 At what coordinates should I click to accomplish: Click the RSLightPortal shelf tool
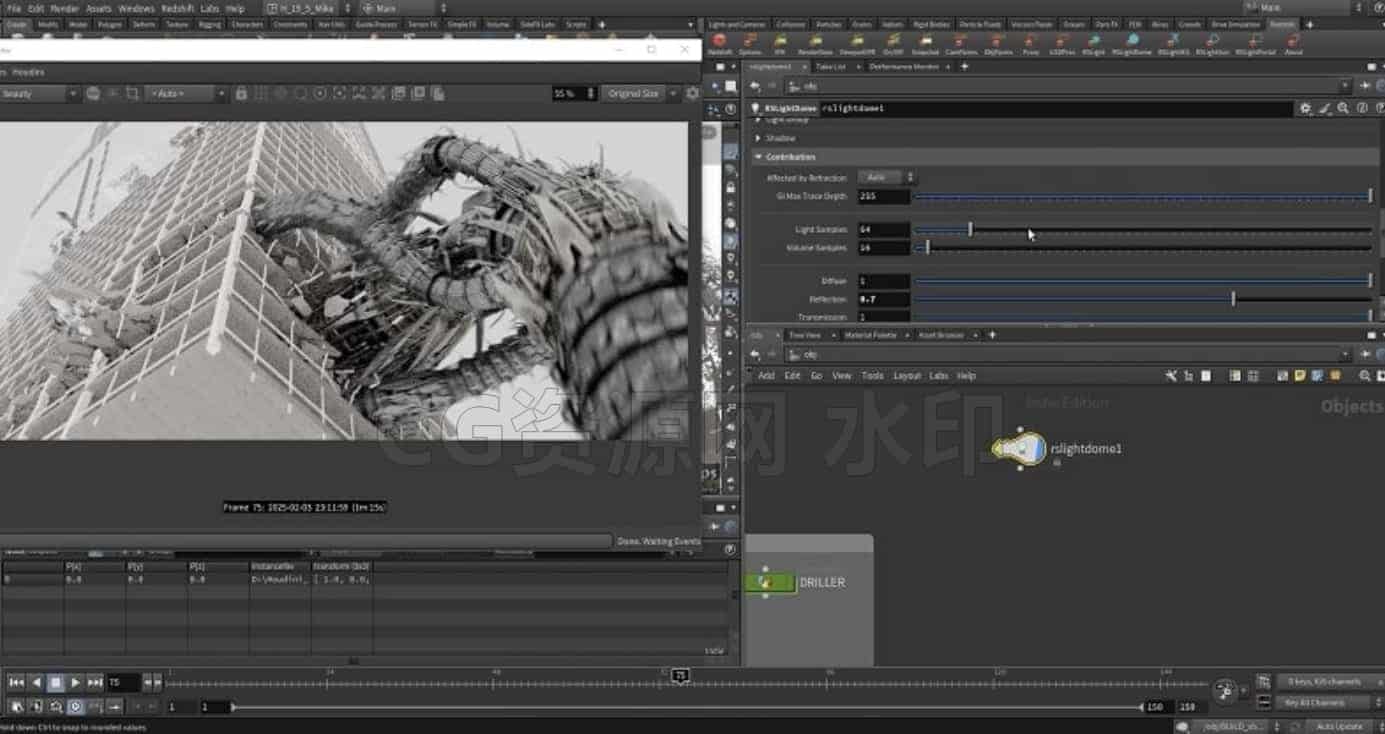coord(1256,43)
